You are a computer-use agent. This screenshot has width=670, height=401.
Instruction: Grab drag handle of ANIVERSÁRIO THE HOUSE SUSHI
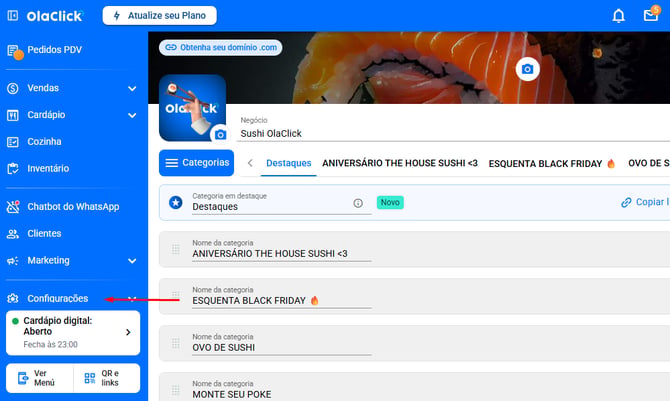click(x=176, y=249)
